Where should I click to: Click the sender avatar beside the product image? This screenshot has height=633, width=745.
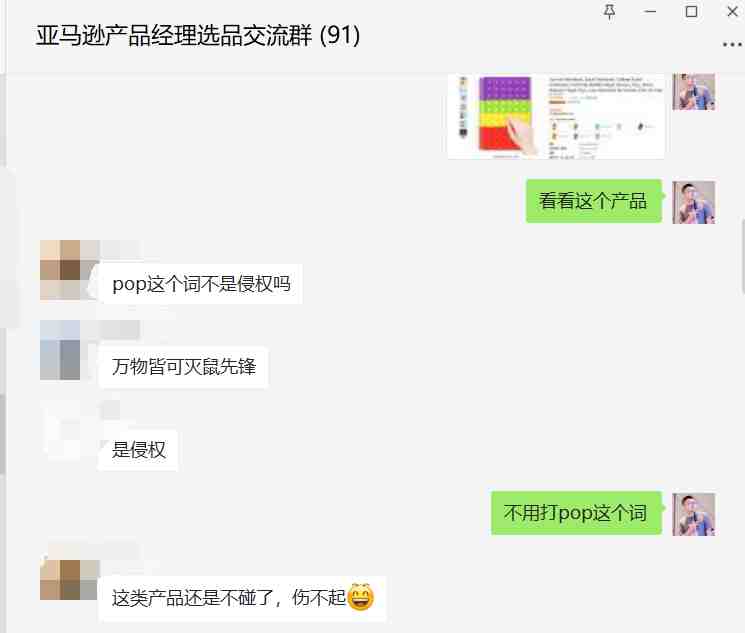pos(694,92)
